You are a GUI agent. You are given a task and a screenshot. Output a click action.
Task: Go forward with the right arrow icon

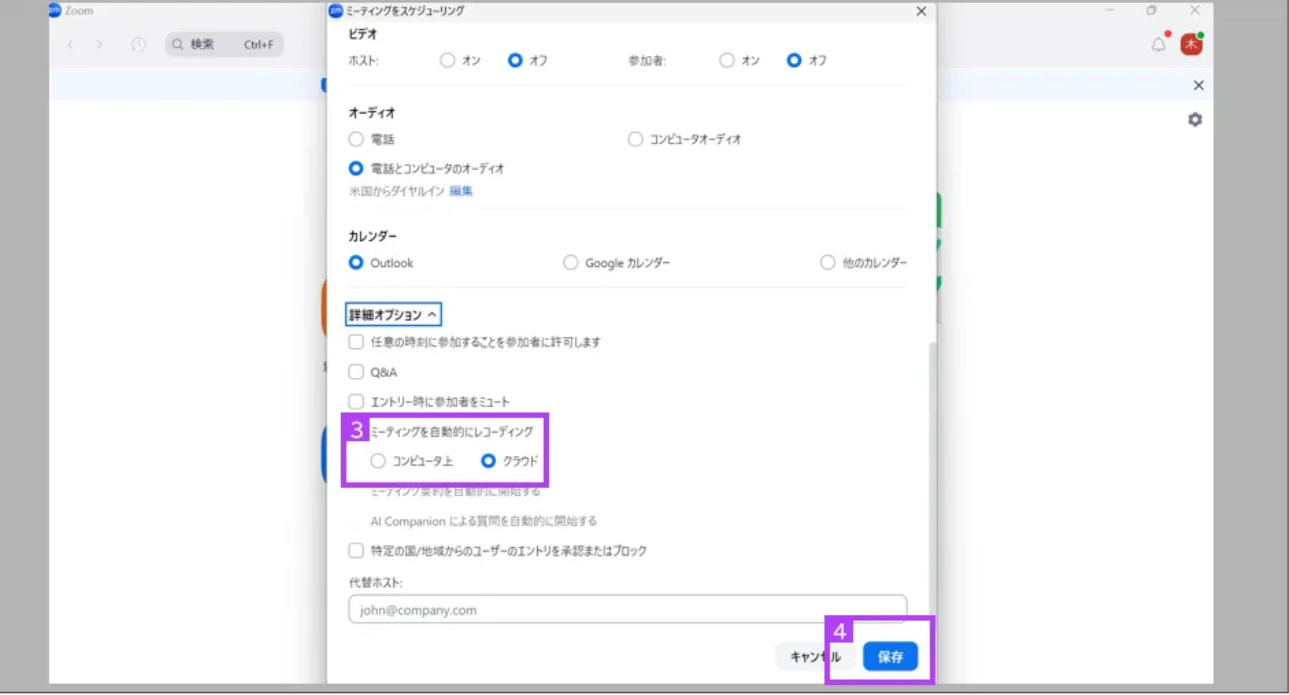(99, 44)
